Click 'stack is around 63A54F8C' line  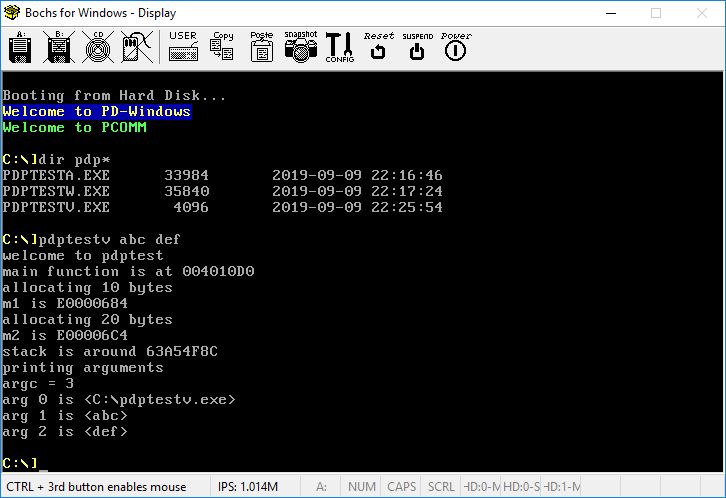tap(110, 351)
